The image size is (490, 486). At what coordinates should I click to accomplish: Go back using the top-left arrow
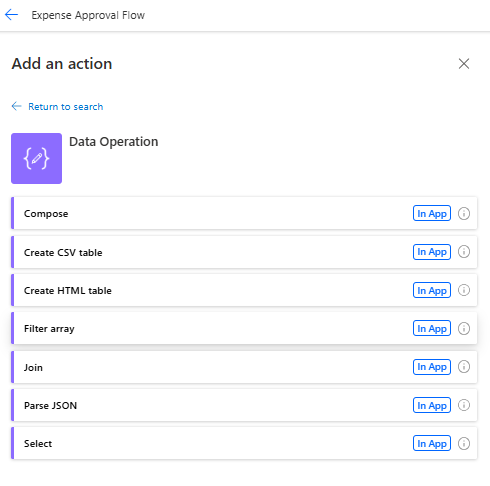(11, 15)
